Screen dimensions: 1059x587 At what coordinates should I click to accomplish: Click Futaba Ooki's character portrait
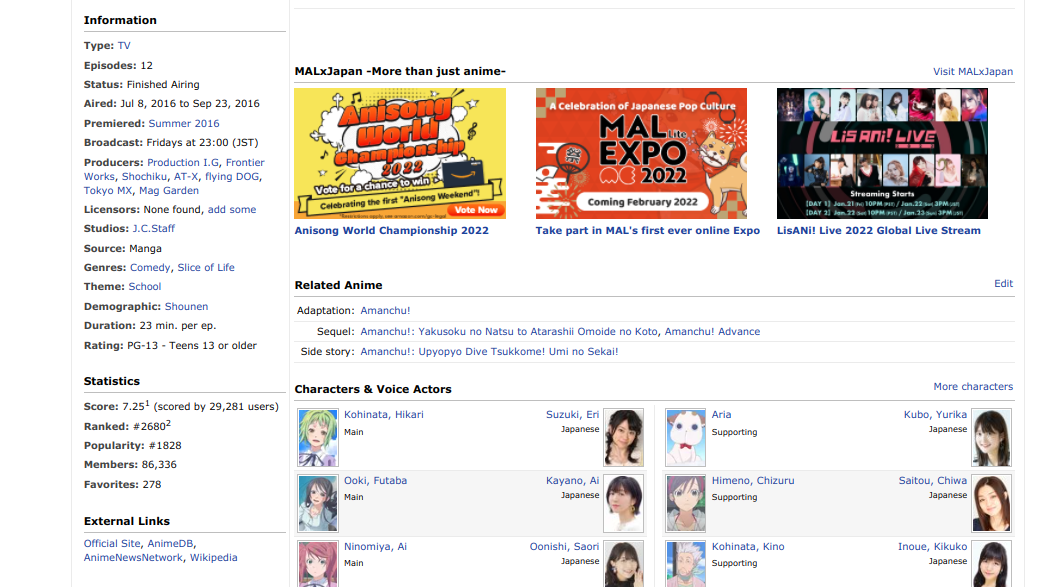click(318, 503)
